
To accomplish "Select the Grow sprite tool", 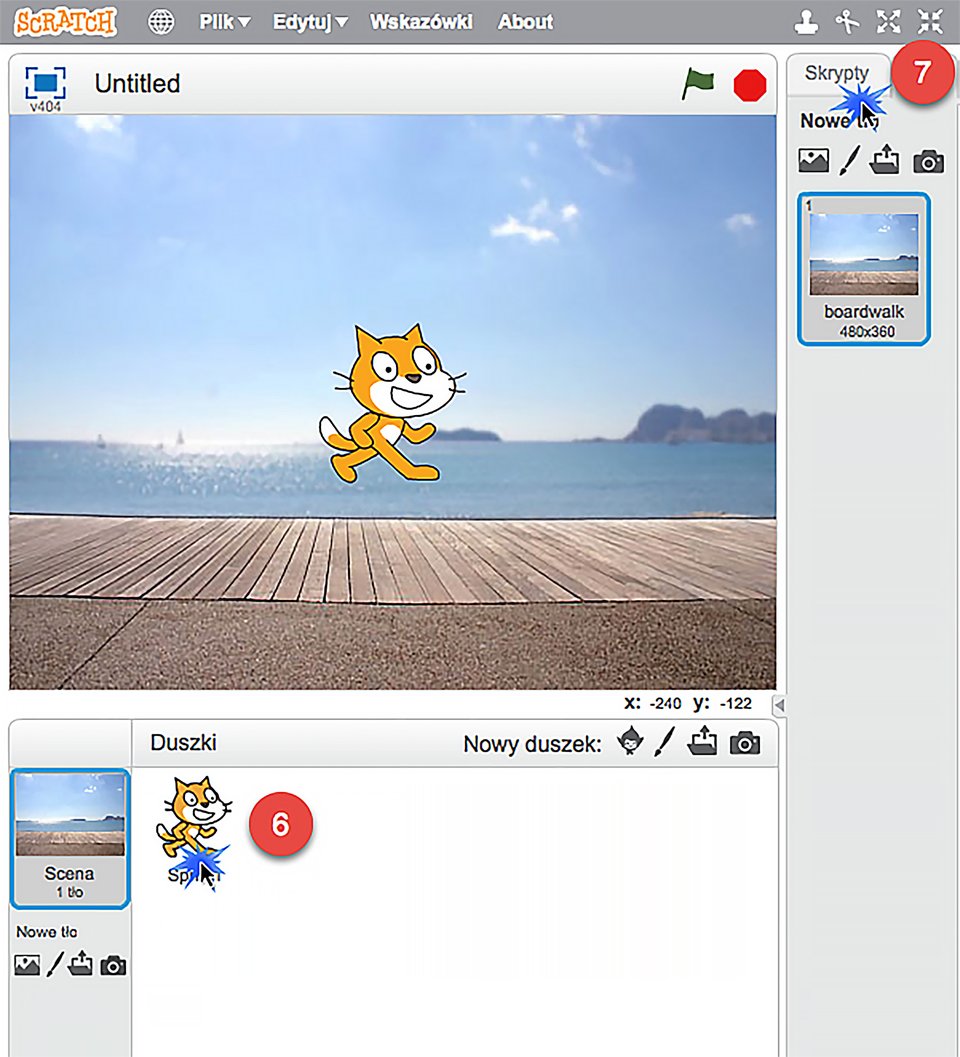I will pyautogui.click(x=889, y=22).
